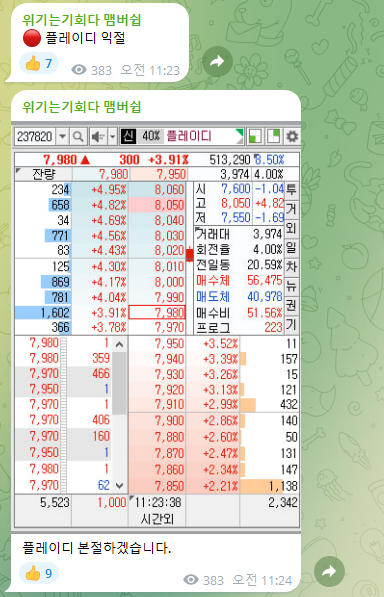384x597 pixels.
Task: Click the ask price 8,000
Action: 169,282
